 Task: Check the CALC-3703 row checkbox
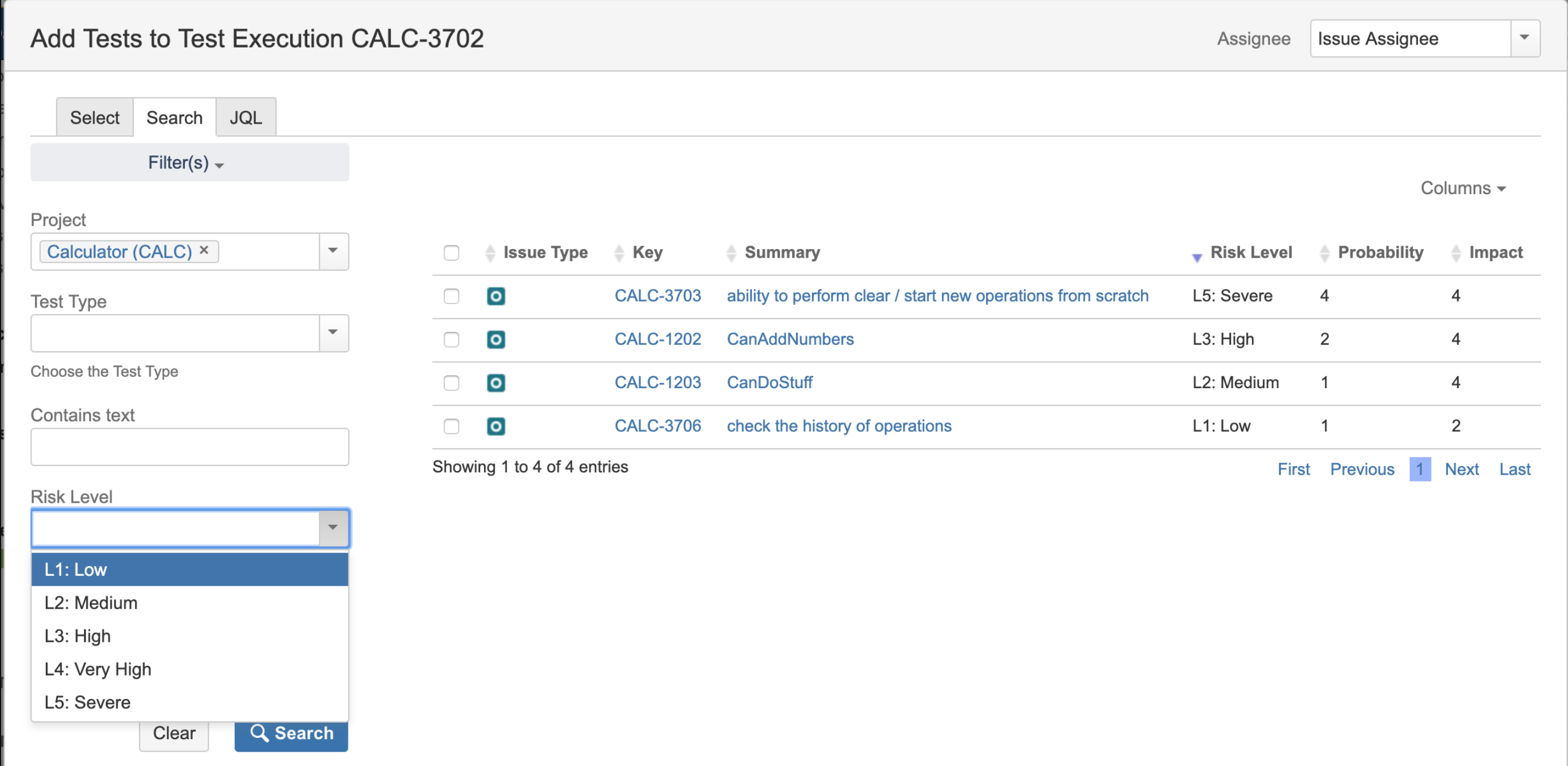click(x=451, y=296)
